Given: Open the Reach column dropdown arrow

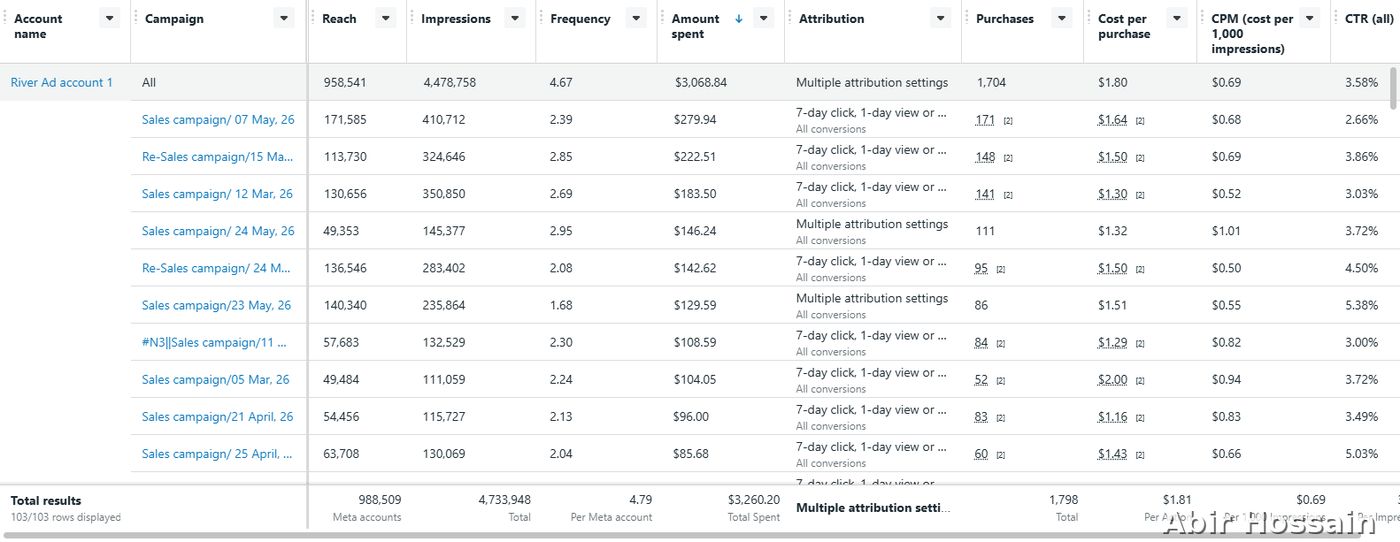Looking at the screenshot, I should point(385,18).
